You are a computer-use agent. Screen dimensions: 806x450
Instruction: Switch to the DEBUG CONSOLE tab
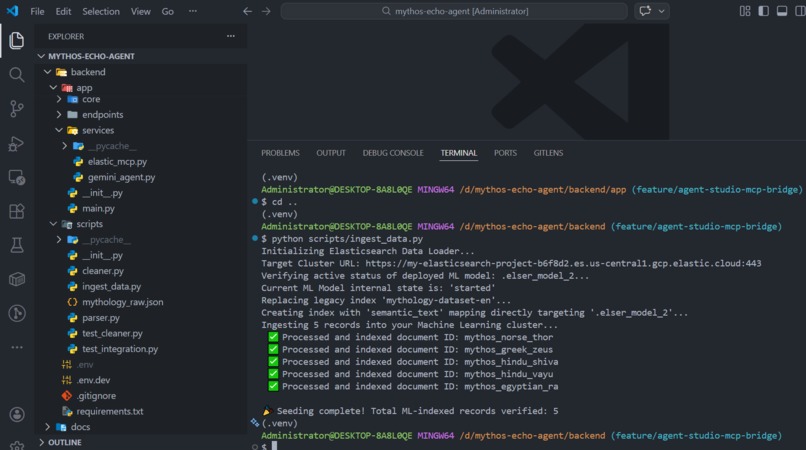pos(393,153)
